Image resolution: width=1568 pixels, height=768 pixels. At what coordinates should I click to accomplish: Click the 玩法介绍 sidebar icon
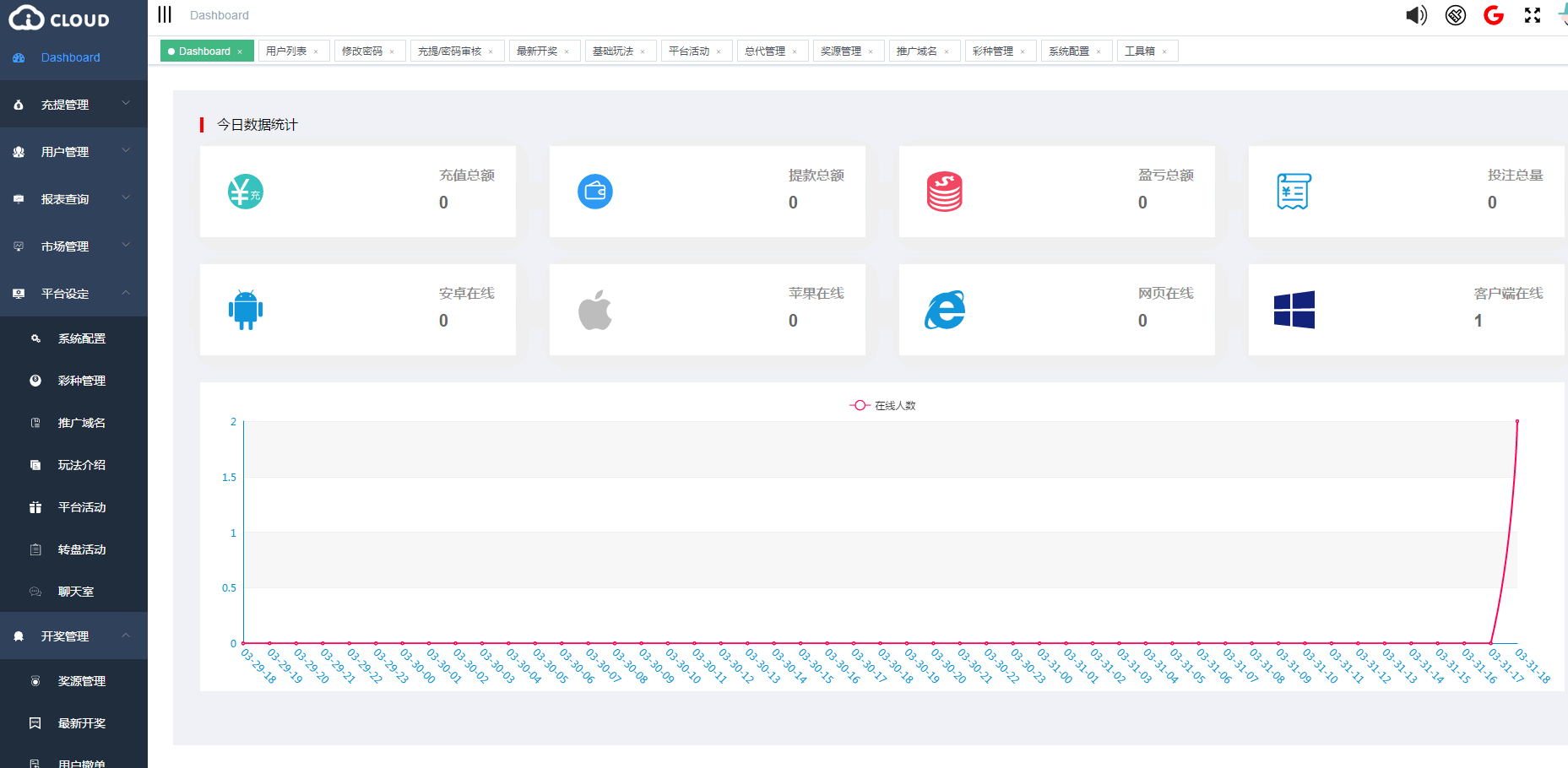pos(35,465)
